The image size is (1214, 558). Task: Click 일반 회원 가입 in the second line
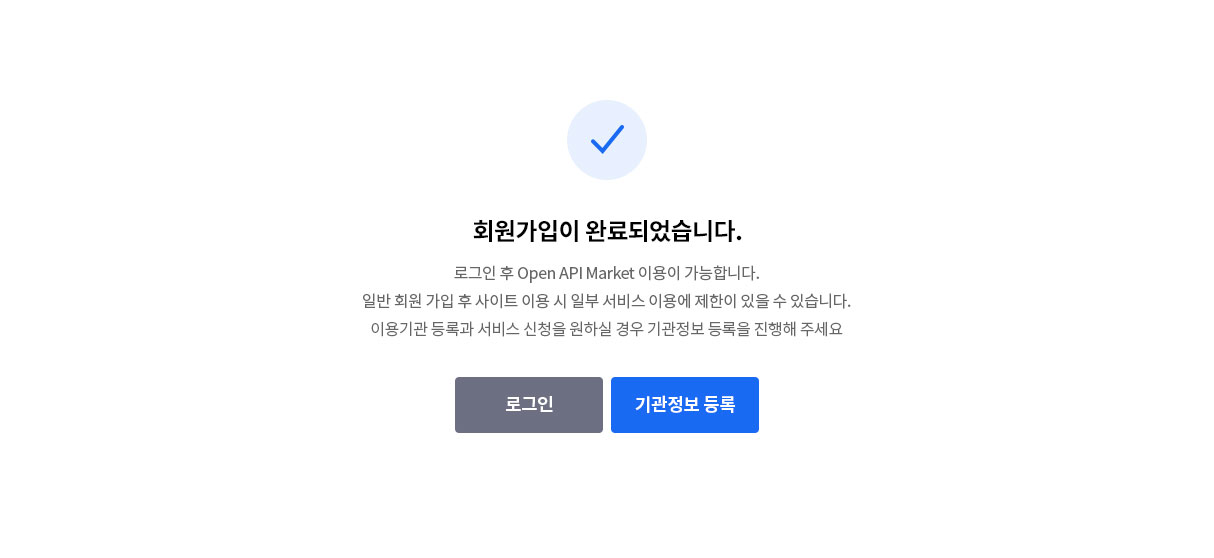409,301
